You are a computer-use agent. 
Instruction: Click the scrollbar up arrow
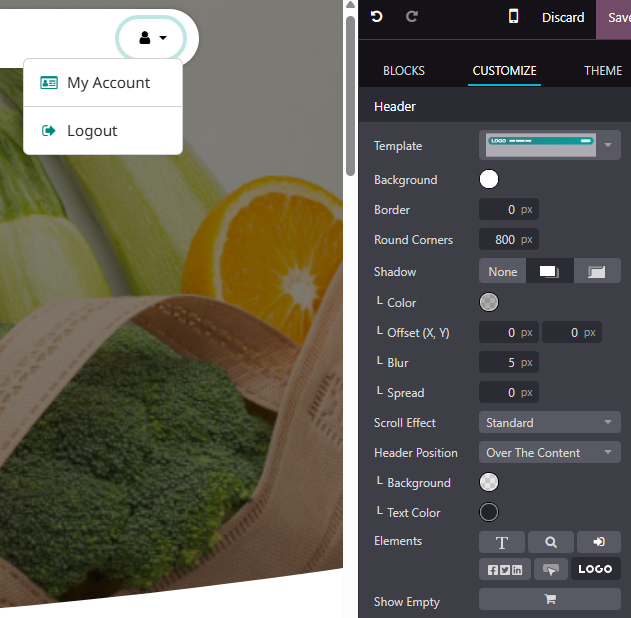pos(351,5)
